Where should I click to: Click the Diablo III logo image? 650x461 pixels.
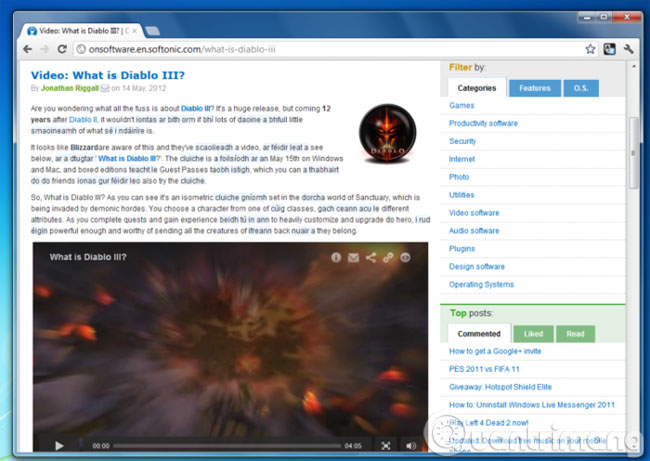tap(387, 133)
